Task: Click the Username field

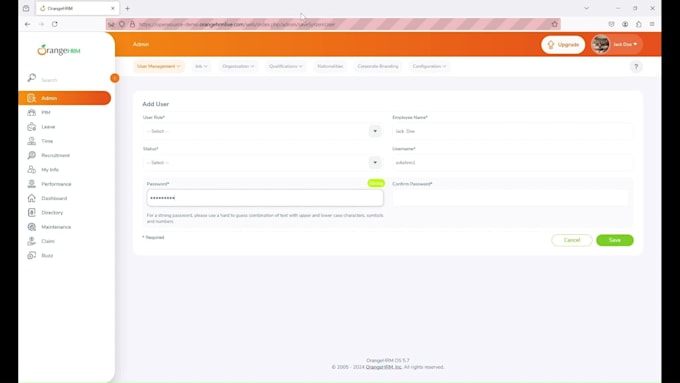Action: (512, 162)
